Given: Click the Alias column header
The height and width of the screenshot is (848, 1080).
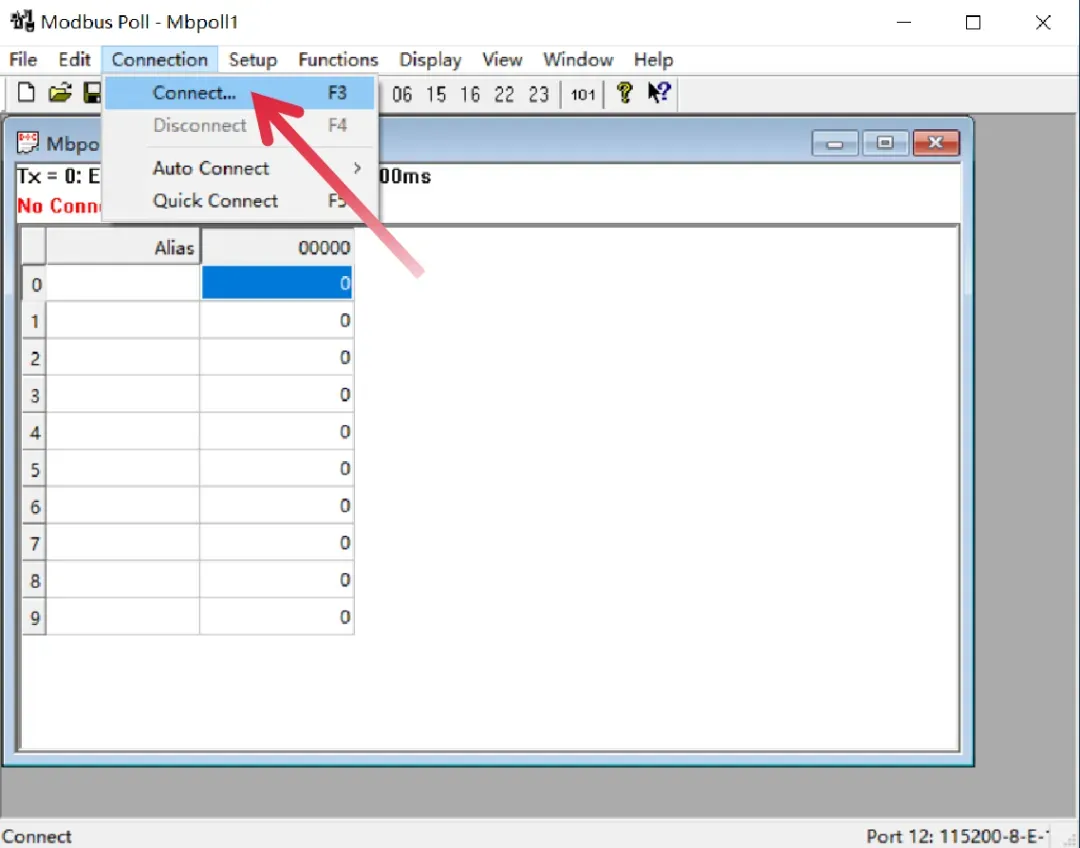Looking at the screenshot, I should click(x=123, y=247).
